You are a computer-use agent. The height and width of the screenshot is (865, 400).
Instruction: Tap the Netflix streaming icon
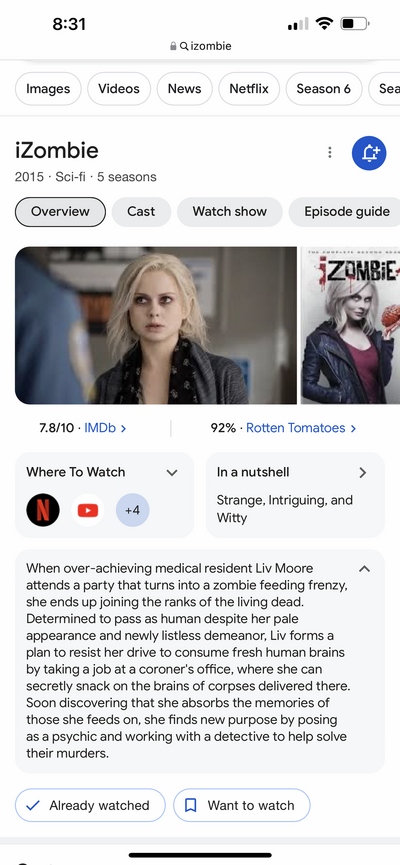click(43, 510)
